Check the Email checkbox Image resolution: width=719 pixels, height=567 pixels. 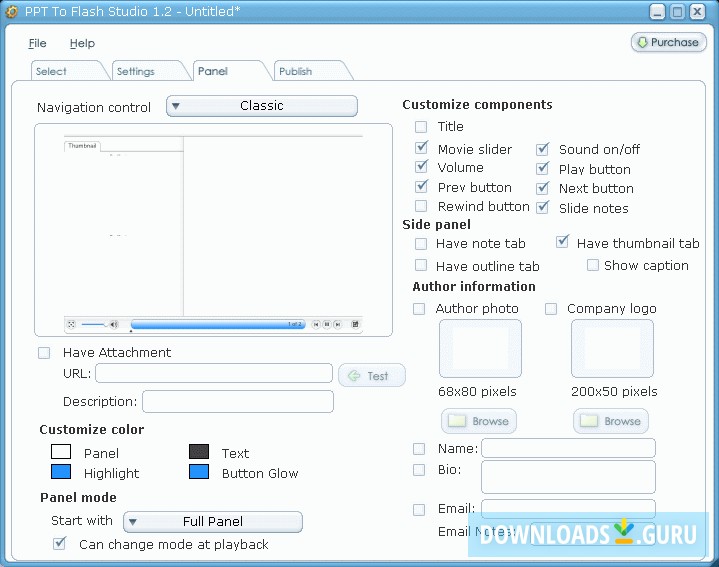[x=419, y=510]
